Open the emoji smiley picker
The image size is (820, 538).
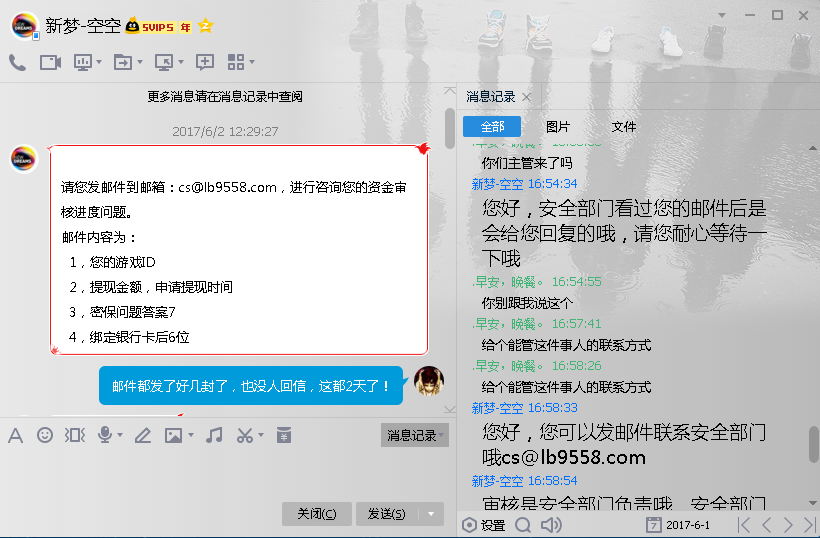click(45, 435)
